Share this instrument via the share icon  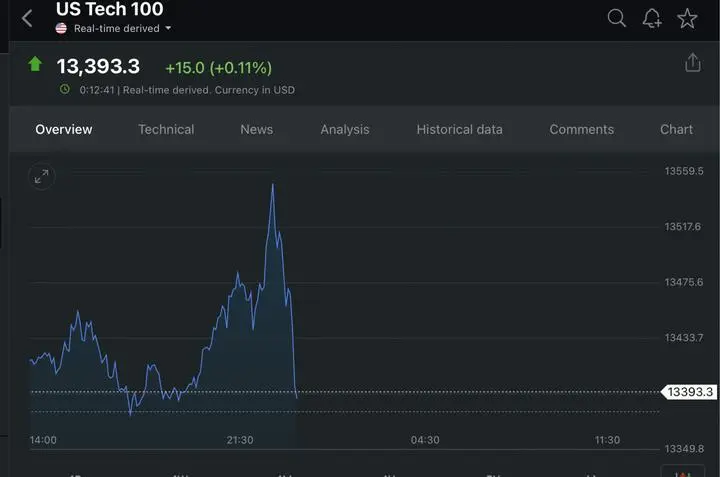click(x=692, y=63)
